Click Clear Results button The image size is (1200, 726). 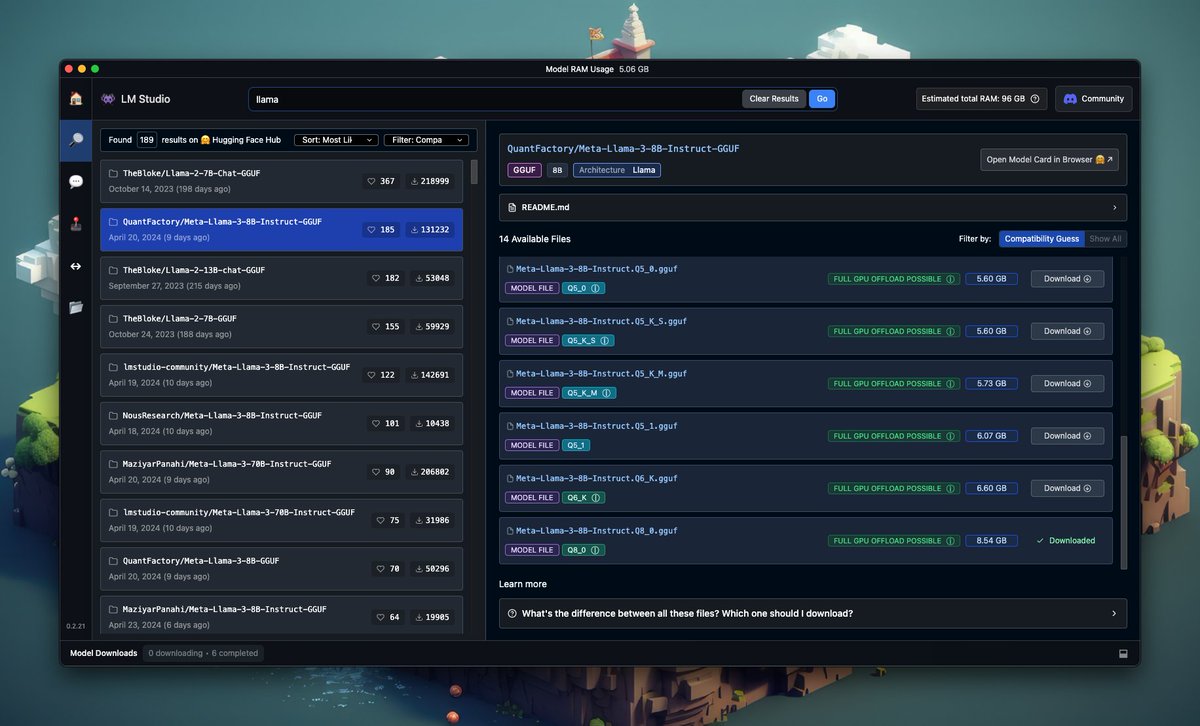pos(774,99)
